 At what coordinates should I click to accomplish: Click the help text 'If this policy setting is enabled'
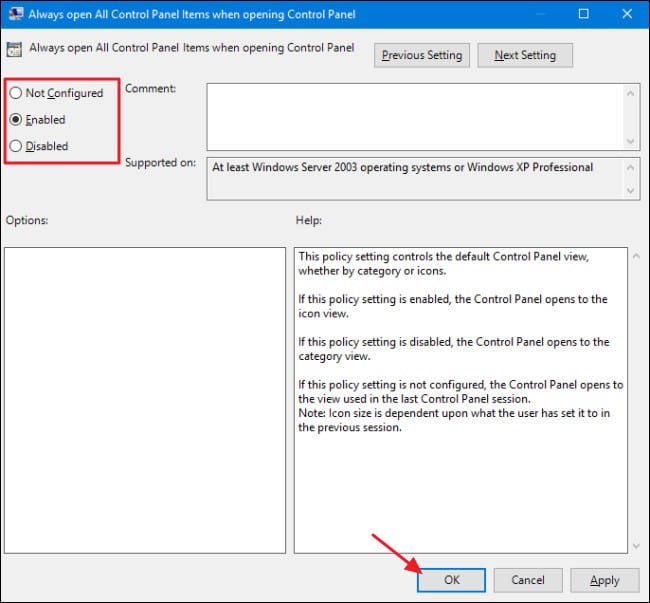click(374, 299)
